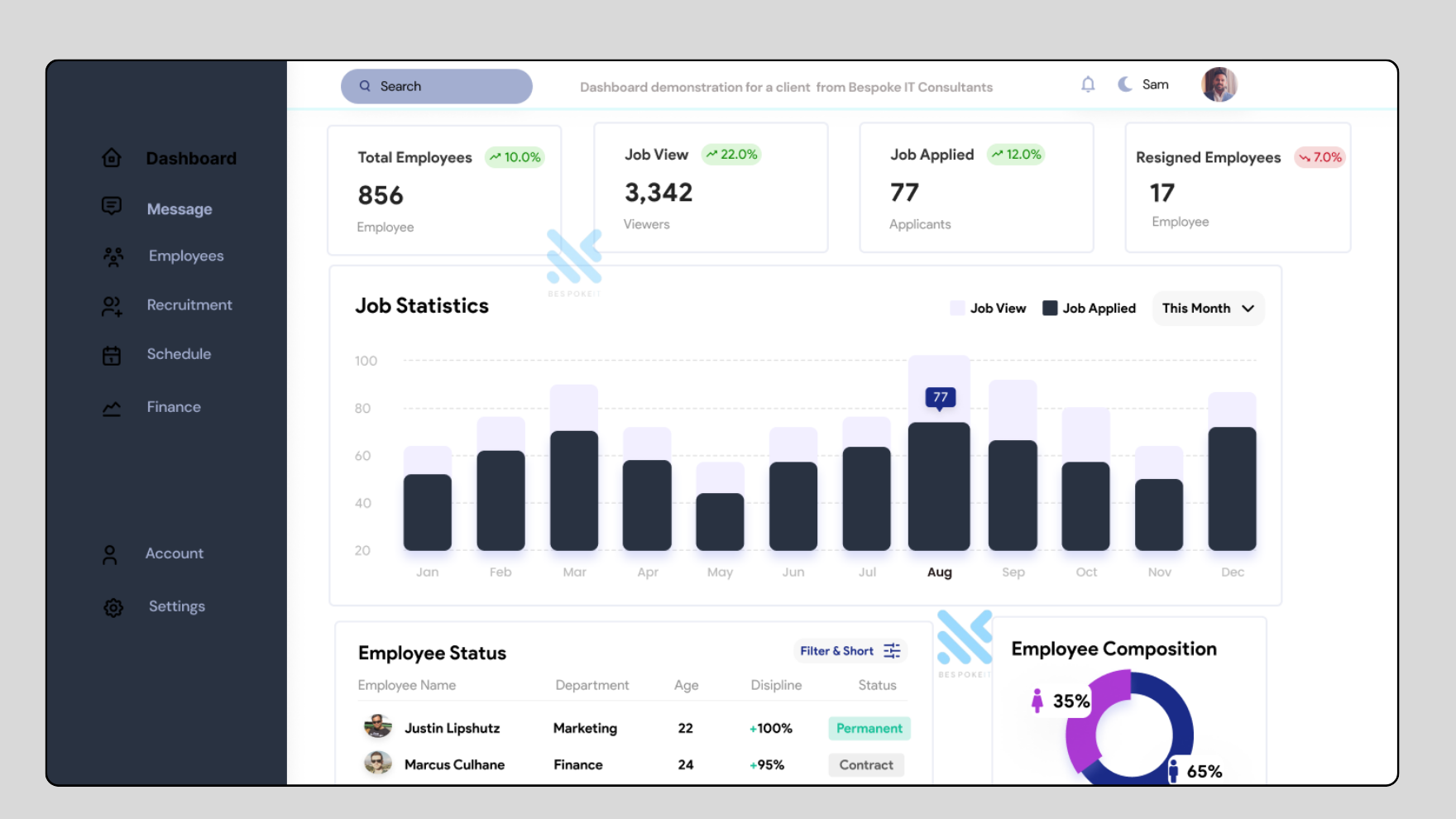The width and height of the screenshot is (1456, 819).
Task: Click the Employee Name column header
Action: [x=407, y=685]
